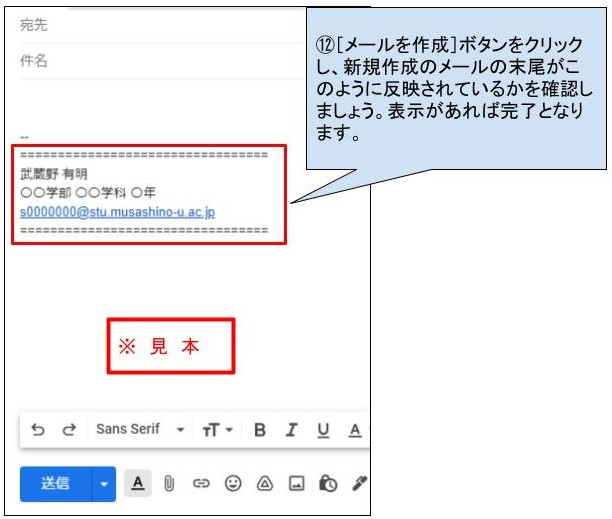Toggle underline formatting

[x=323, y=430]
